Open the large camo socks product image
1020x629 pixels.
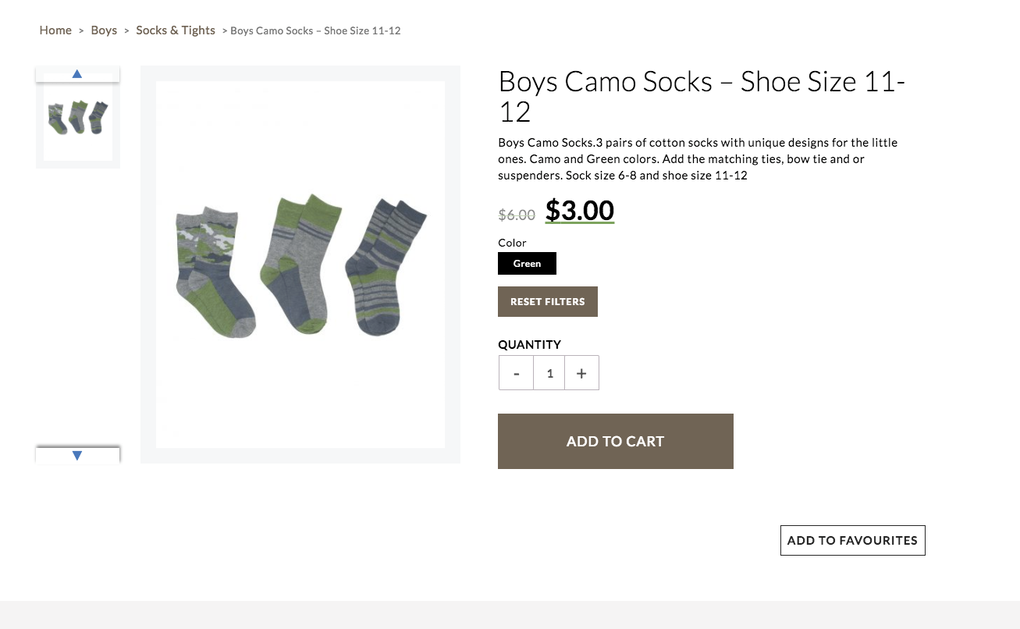(300, 264)
